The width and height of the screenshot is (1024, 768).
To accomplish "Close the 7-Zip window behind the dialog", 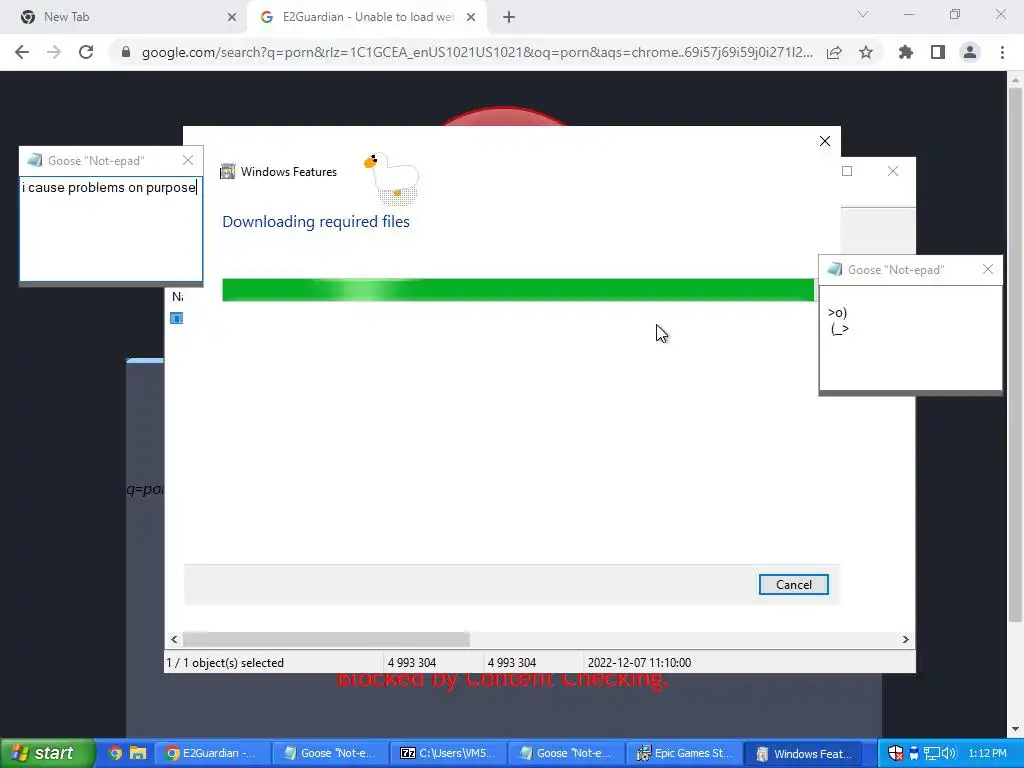I will (x=893, y=171).
